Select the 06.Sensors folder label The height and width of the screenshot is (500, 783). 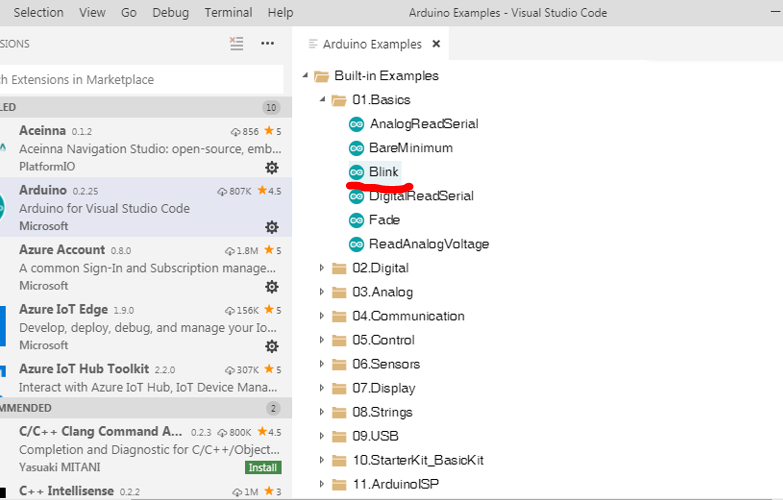(386, 364)
